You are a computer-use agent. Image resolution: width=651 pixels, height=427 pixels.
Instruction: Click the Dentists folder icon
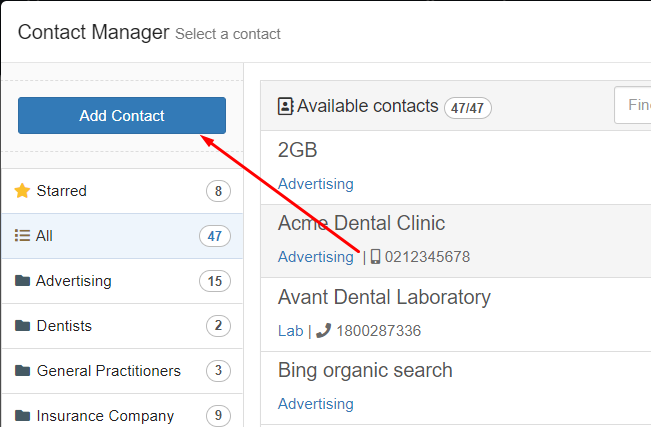(x=22, y=326)
